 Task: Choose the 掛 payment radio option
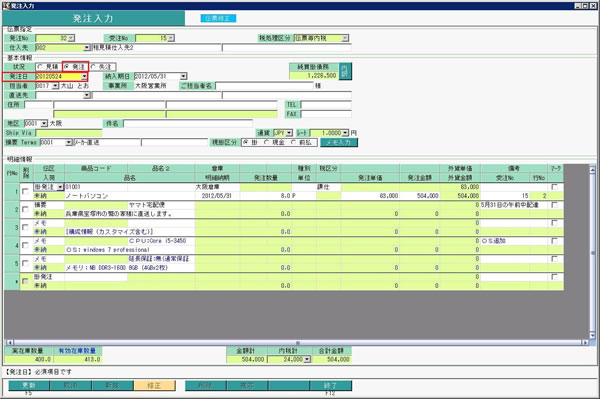coord(246,142)
